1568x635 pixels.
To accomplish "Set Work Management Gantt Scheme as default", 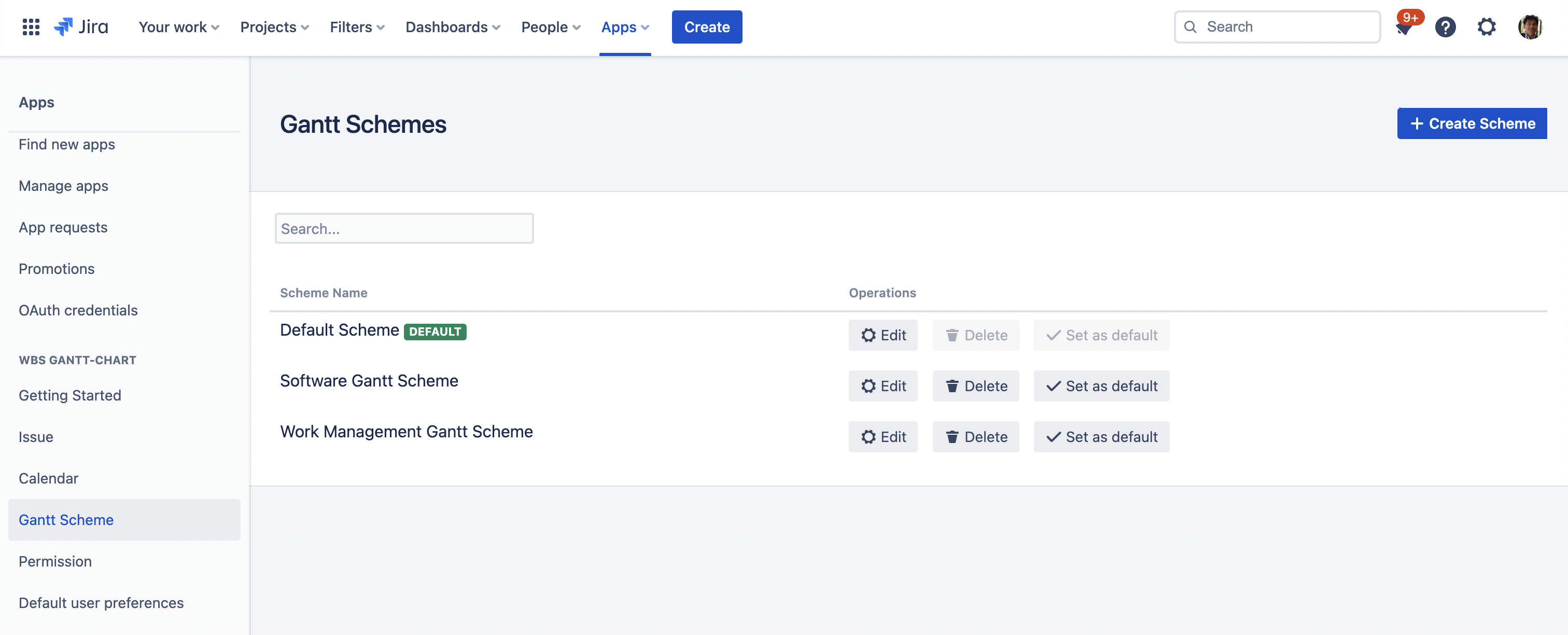I will pos(1101,436).
